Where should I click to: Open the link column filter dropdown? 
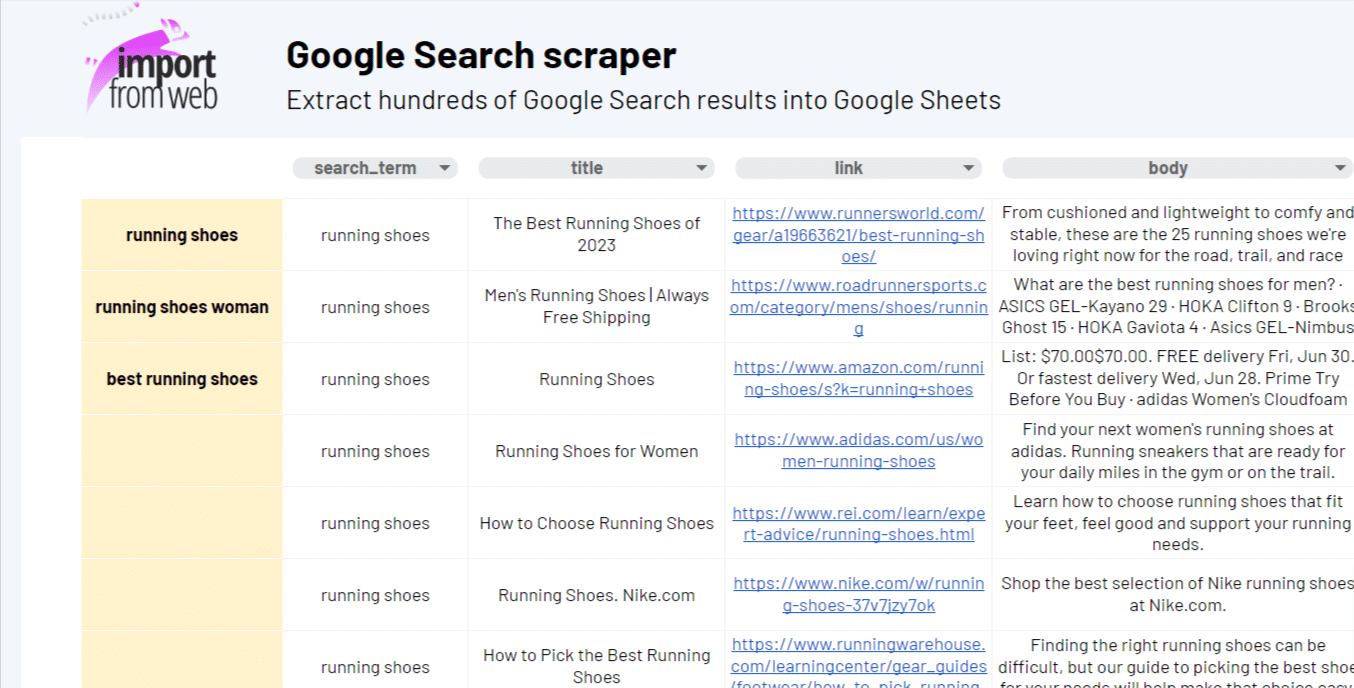point(967,168)
